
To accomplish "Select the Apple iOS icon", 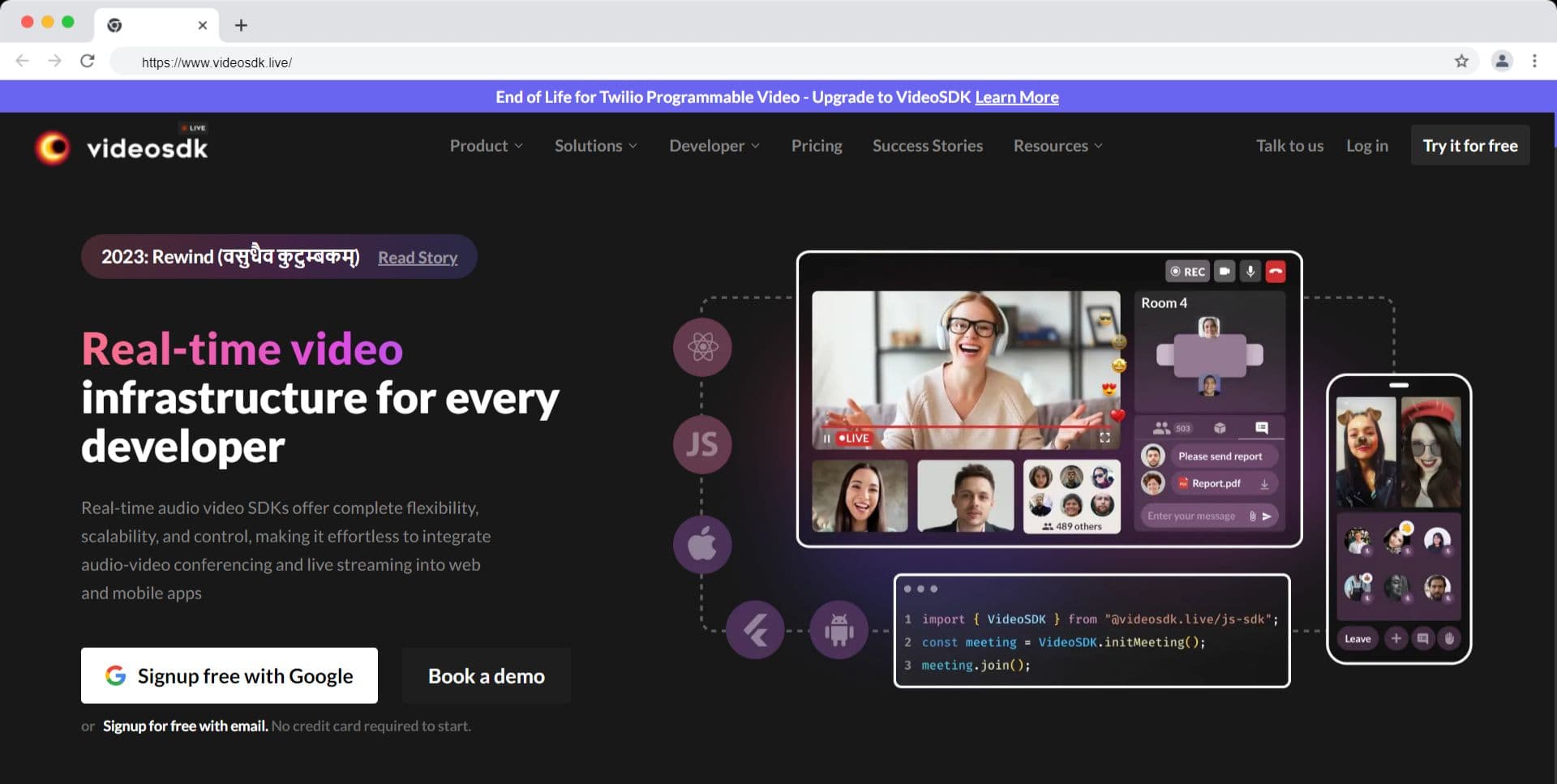I will (702, 544).
